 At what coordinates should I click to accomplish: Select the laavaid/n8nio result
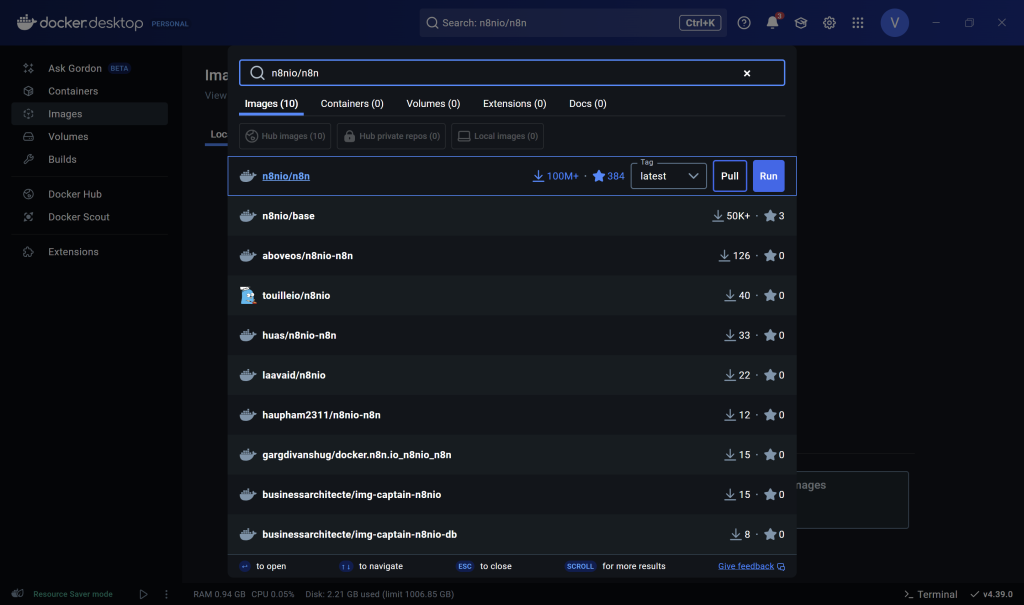(512, 375)
